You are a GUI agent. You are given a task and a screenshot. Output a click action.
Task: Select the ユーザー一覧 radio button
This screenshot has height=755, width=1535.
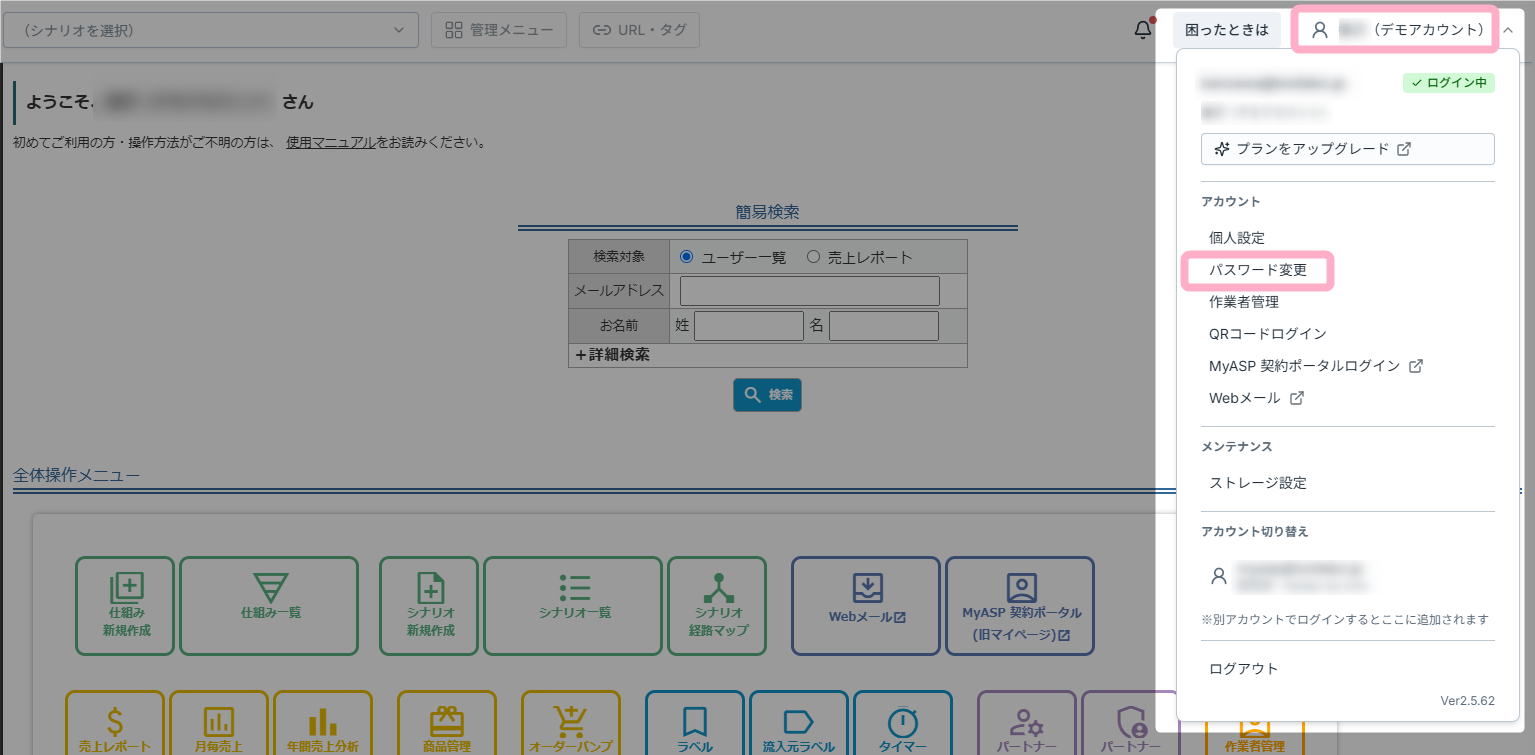(687, 257)
